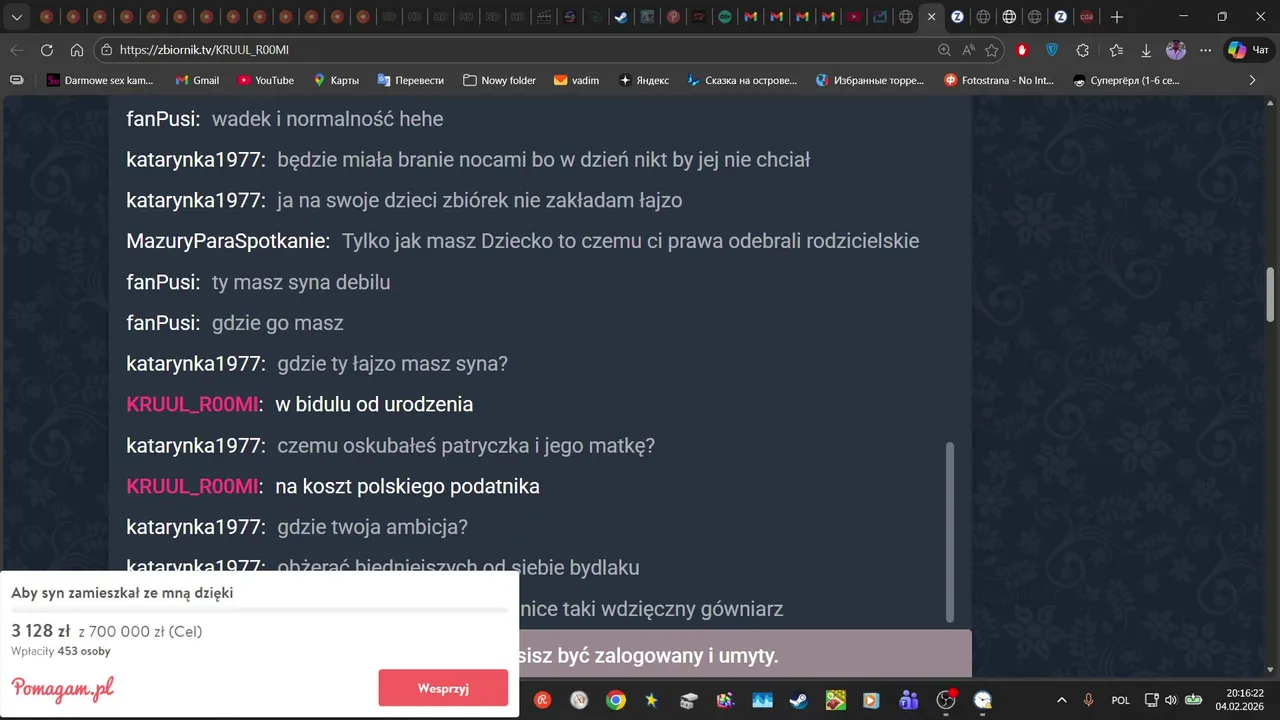Viewport: 1280px width, 720px height.
Task: Open OBS Studio from the taskbar
Action: [x=946, y=700]
